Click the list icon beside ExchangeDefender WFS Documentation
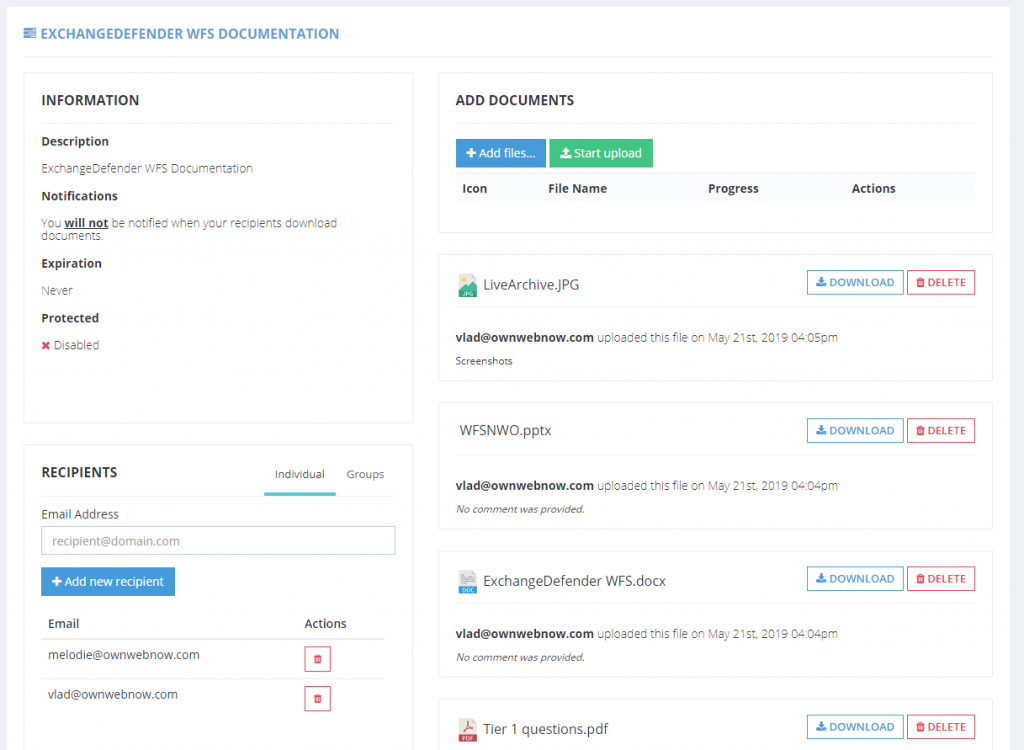1024x750 pixels. click(30, 33)
